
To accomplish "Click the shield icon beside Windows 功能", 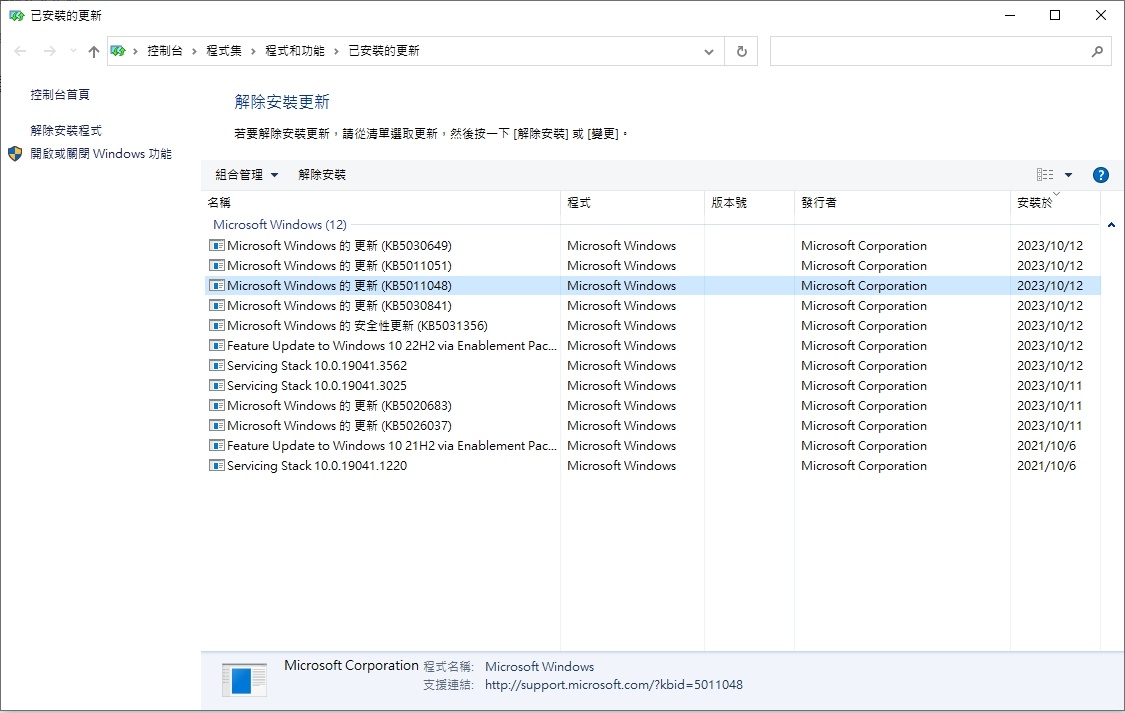I will coord(15,154).
